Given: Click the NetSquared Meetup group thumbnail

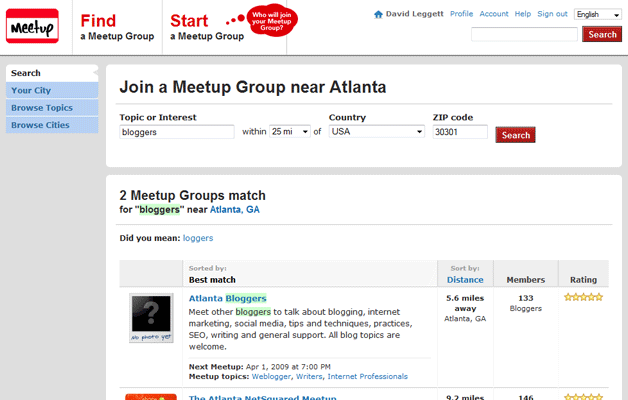Looking at the screenshot, I should 151,397.
